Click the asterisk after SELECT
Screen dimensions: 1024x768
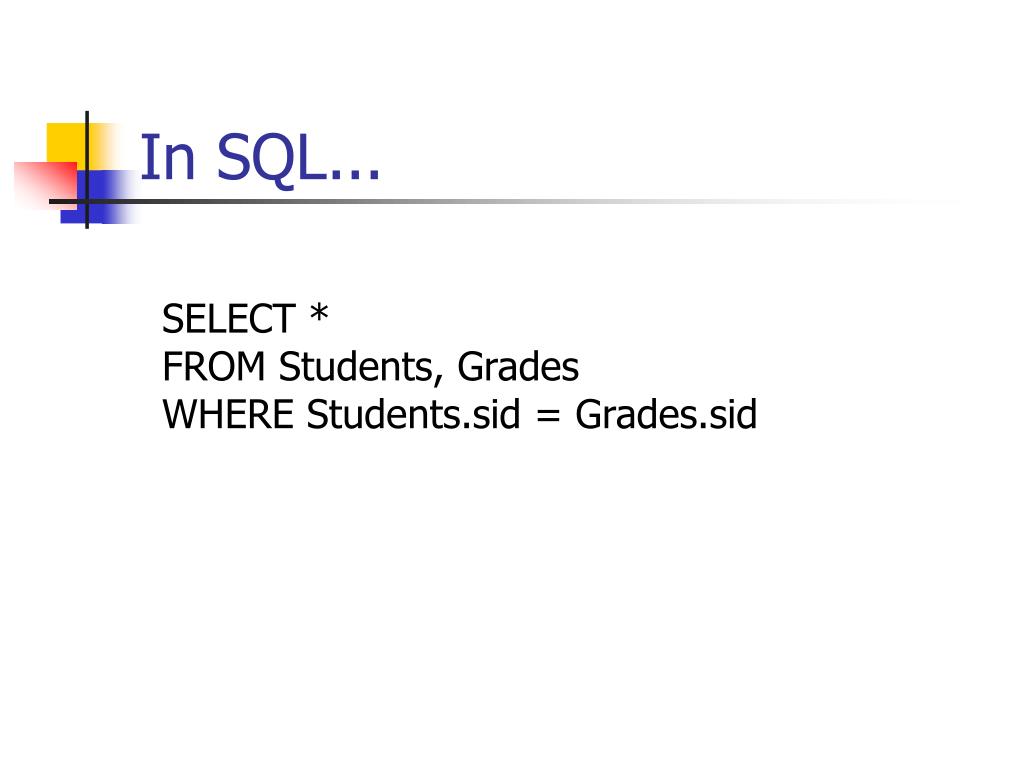point(319,313)
